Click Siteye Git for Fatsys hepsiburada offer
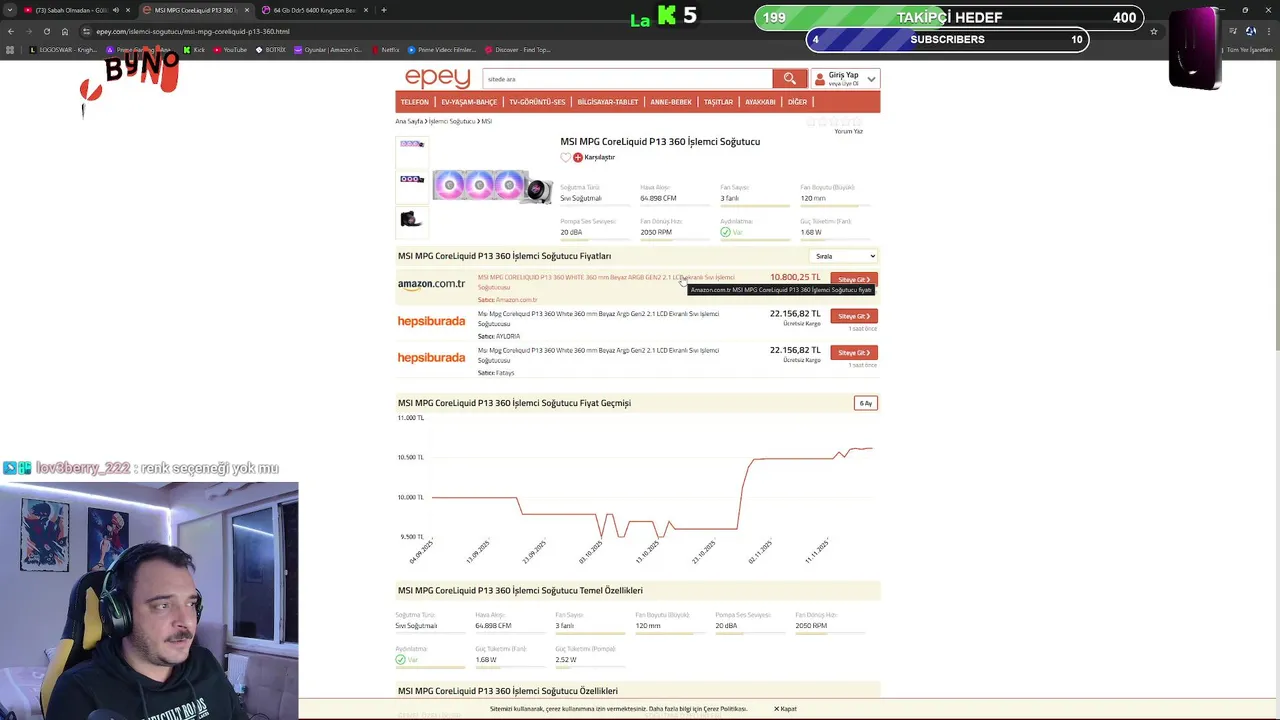The height and width of the screenshot is (720, 1280). [854, 353]
